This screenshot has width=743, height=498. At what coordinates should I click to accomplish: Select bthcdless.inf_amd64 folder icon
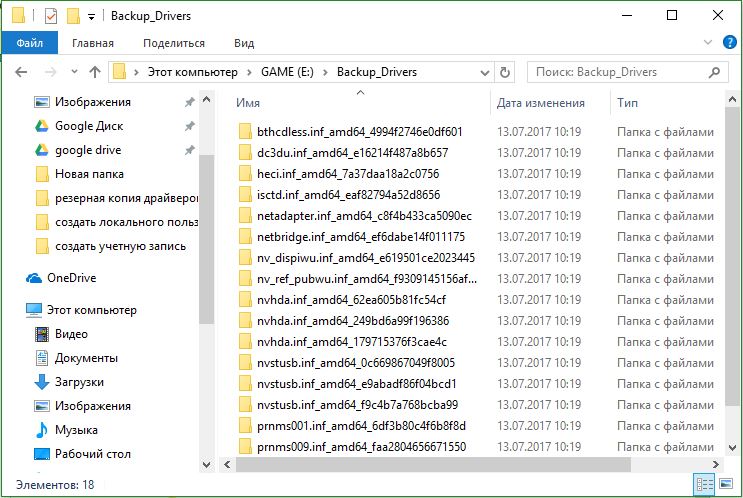point(245,132)
